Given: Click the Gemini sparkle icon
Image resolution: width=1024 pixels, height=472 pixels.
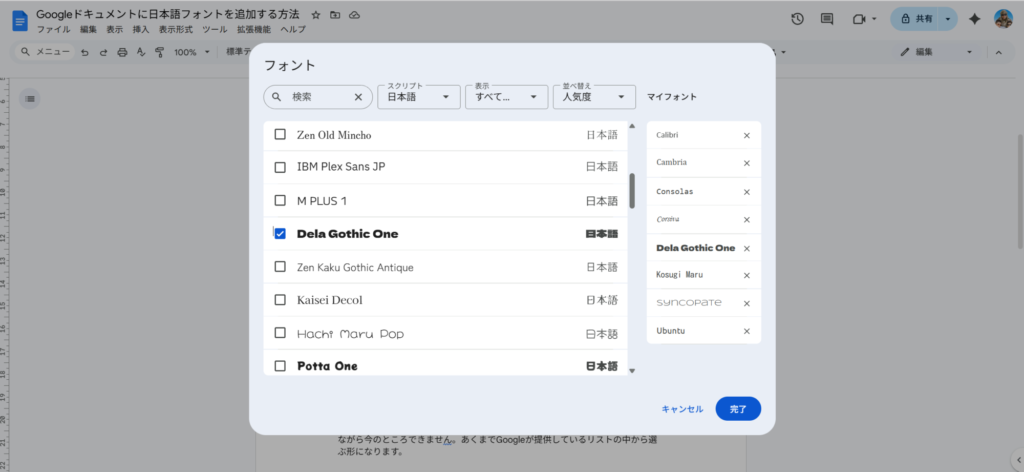Looking at the screenshot, I should pyautogui.click(x=974, y=19).
